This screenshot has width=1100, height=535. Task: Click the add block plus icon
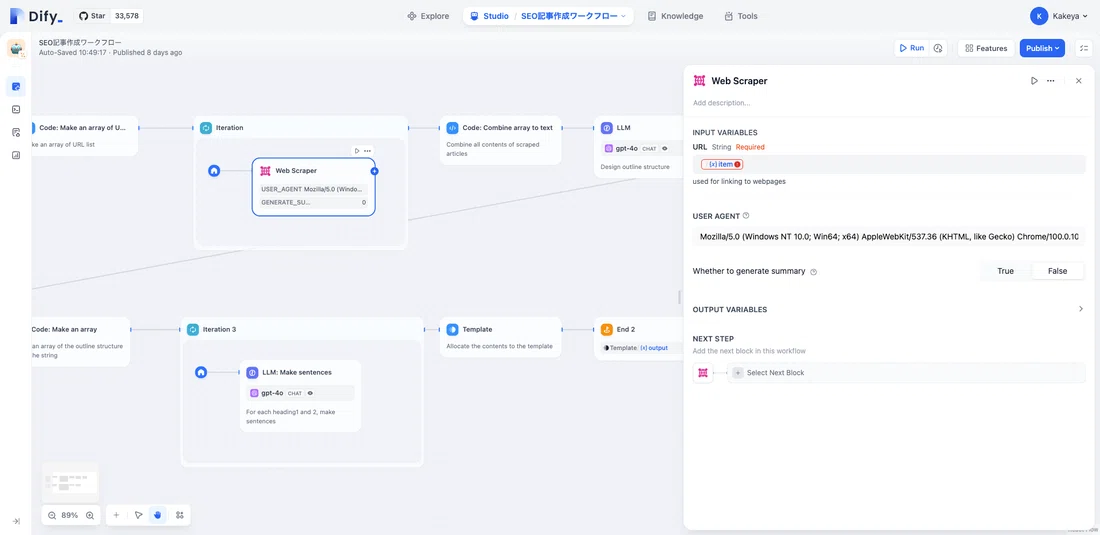[x=116, y=515]
